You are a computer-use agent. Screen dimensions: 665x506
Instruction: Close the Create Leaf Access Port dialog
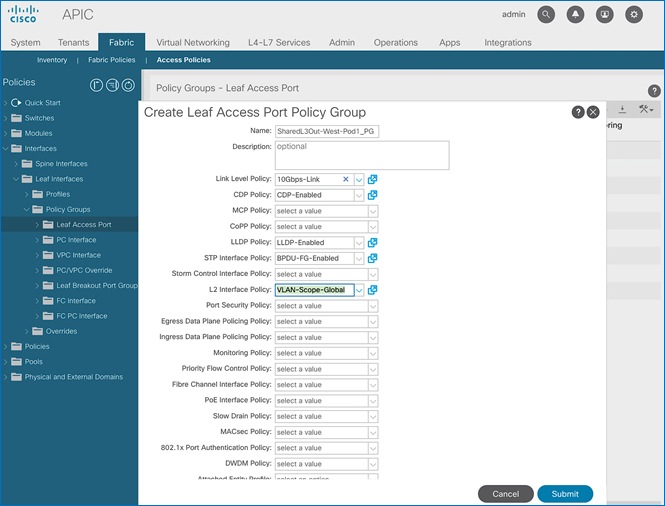[593, 112]
